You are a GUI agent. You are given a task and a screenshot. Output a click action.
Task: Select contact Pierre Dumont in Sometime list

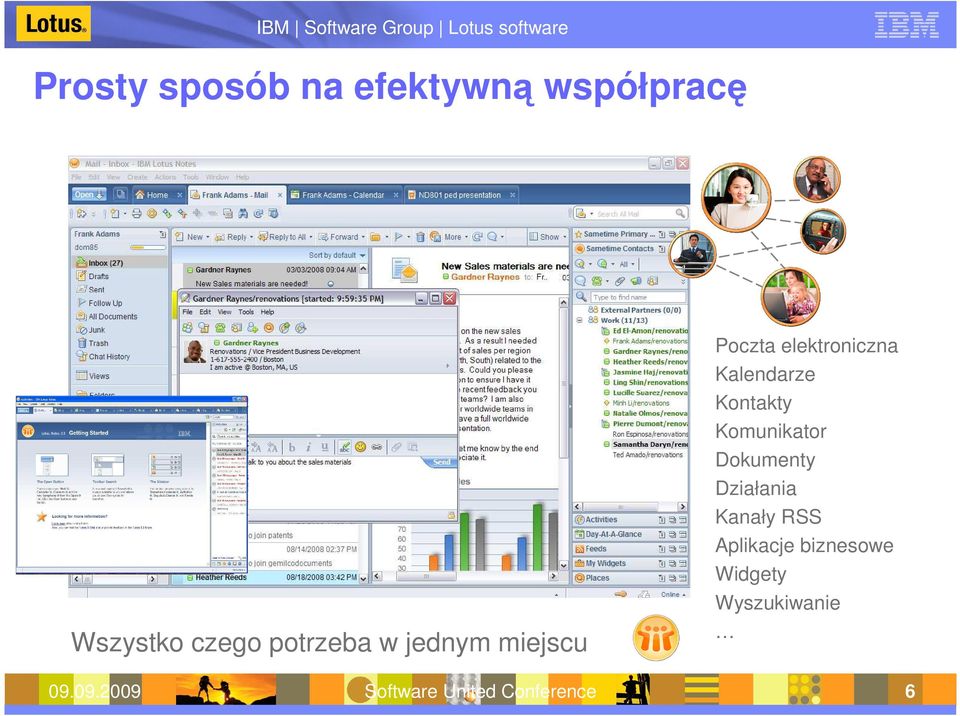[x=645, y=423]
